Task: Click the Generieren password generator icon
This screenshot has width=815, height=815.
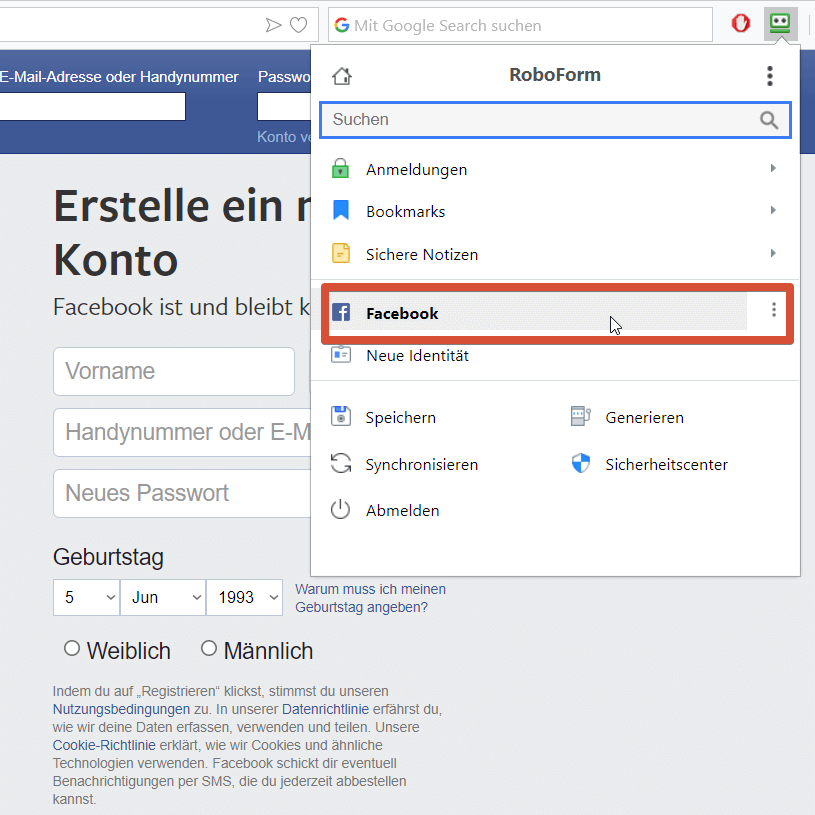Action: (581, 416)
